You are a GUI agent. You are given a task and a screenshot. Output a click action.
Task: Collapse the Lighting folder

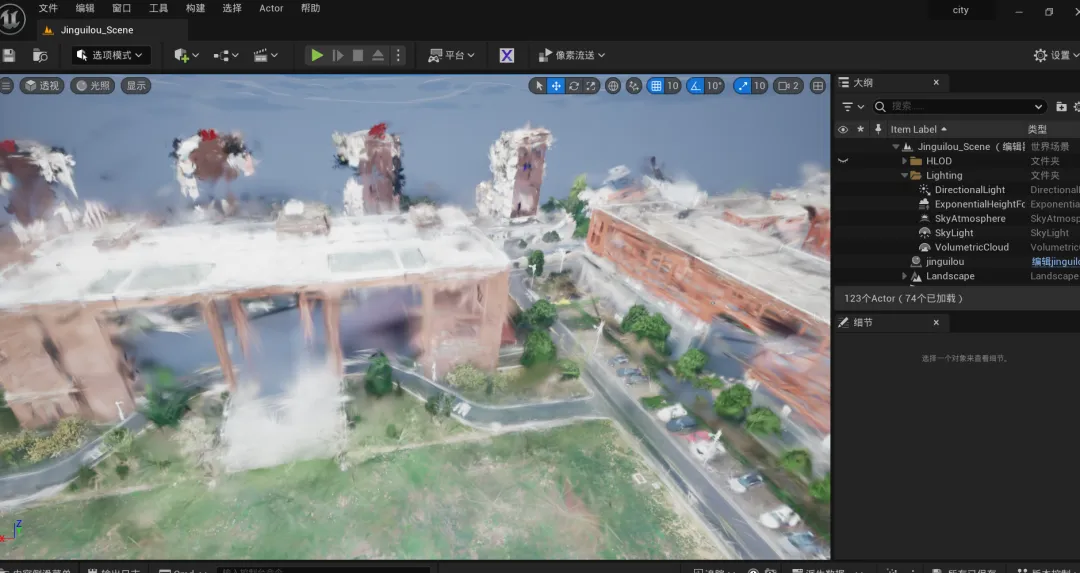click(x=904, y=176)
